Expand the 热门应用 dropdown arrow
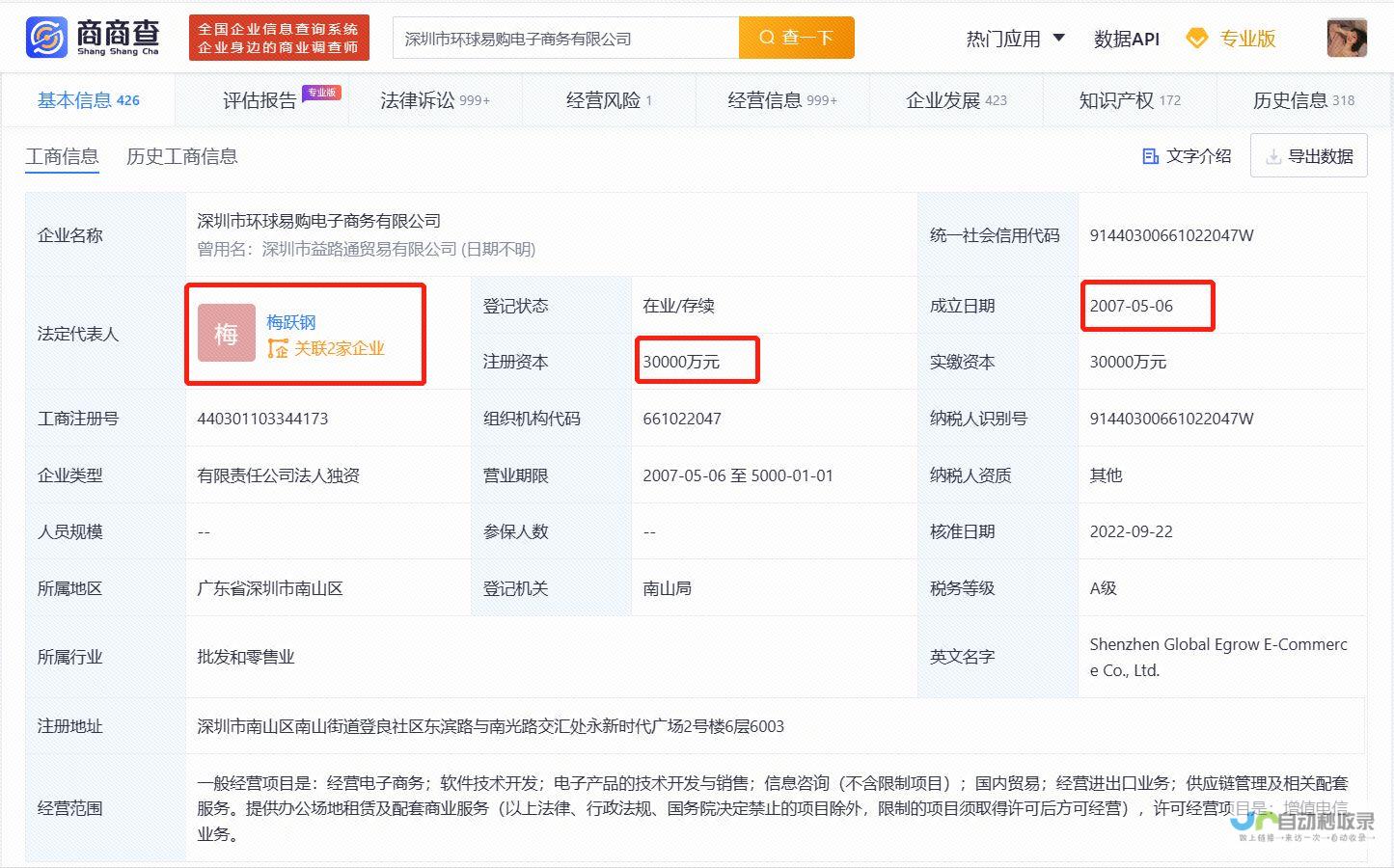Screen dimensions: 1394x868 click(x=1058, y=39)
